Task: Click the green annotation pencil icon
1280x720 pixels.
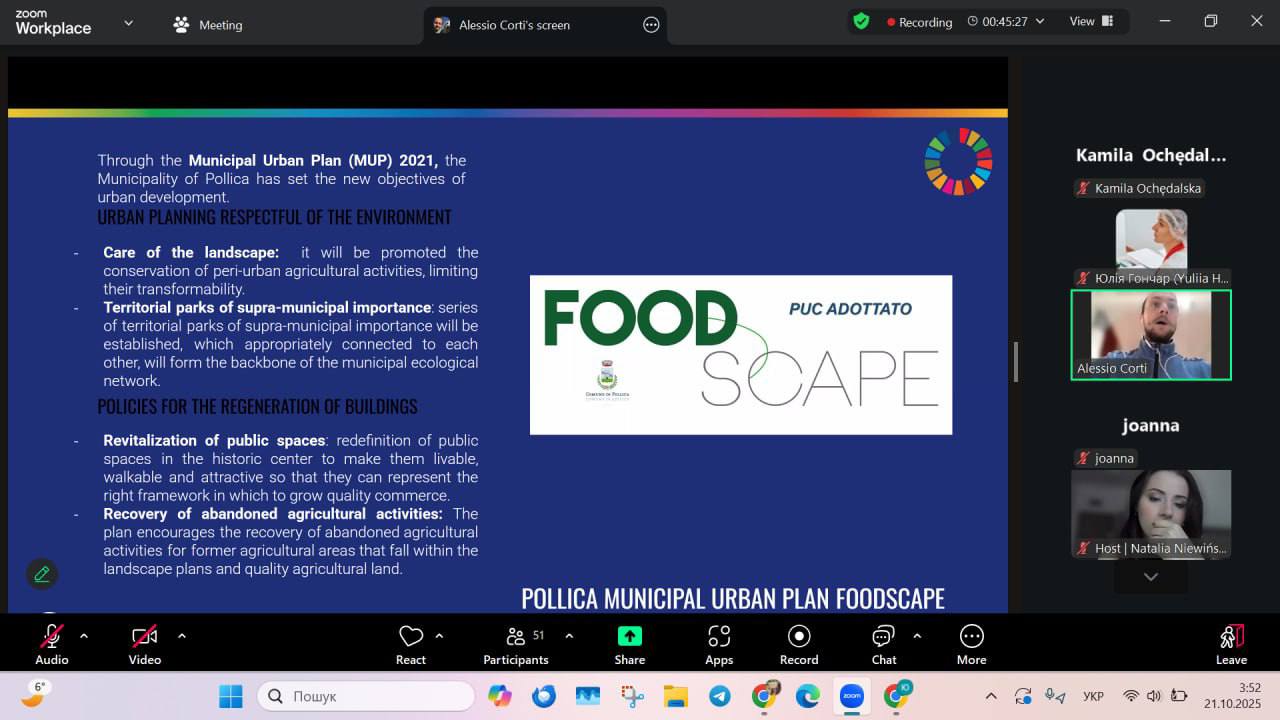Action: (42, 574)
